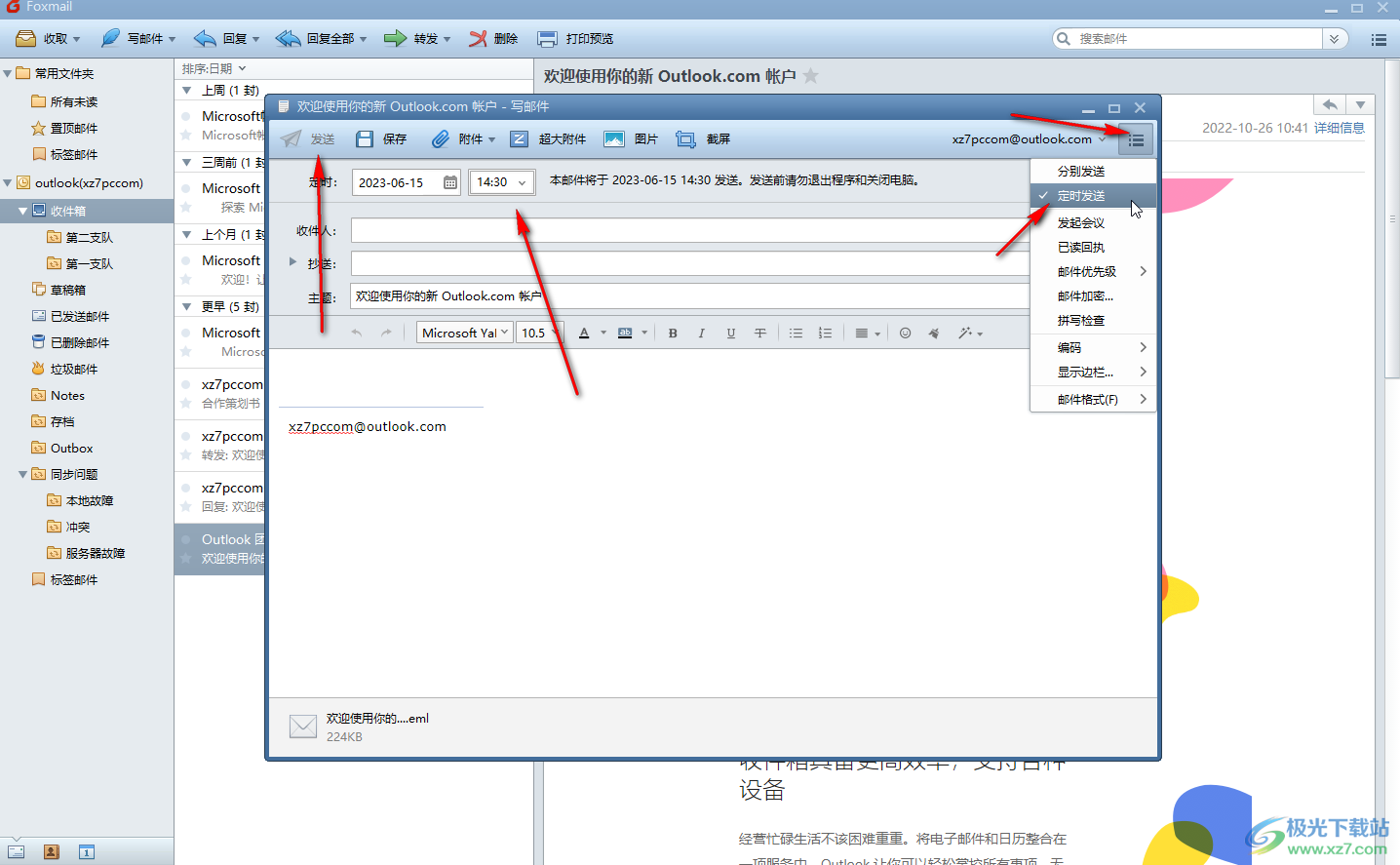The image size is (1400, 865).
Task: Click the emoji smiley icon
Action: click(905, 334)
